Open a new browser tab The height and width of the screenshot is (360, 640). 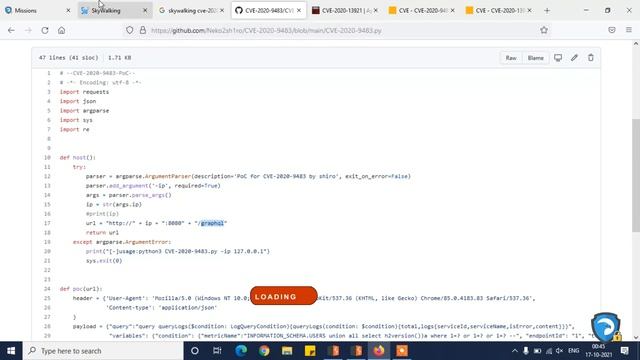click(x=547, y=11)
